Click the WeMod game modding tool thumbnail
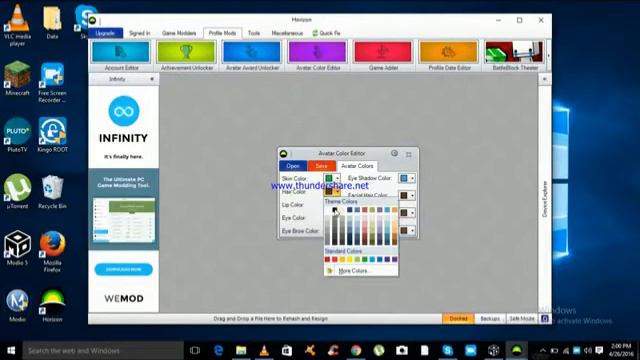This screenshot has height=360, width=640. (124, 220)
